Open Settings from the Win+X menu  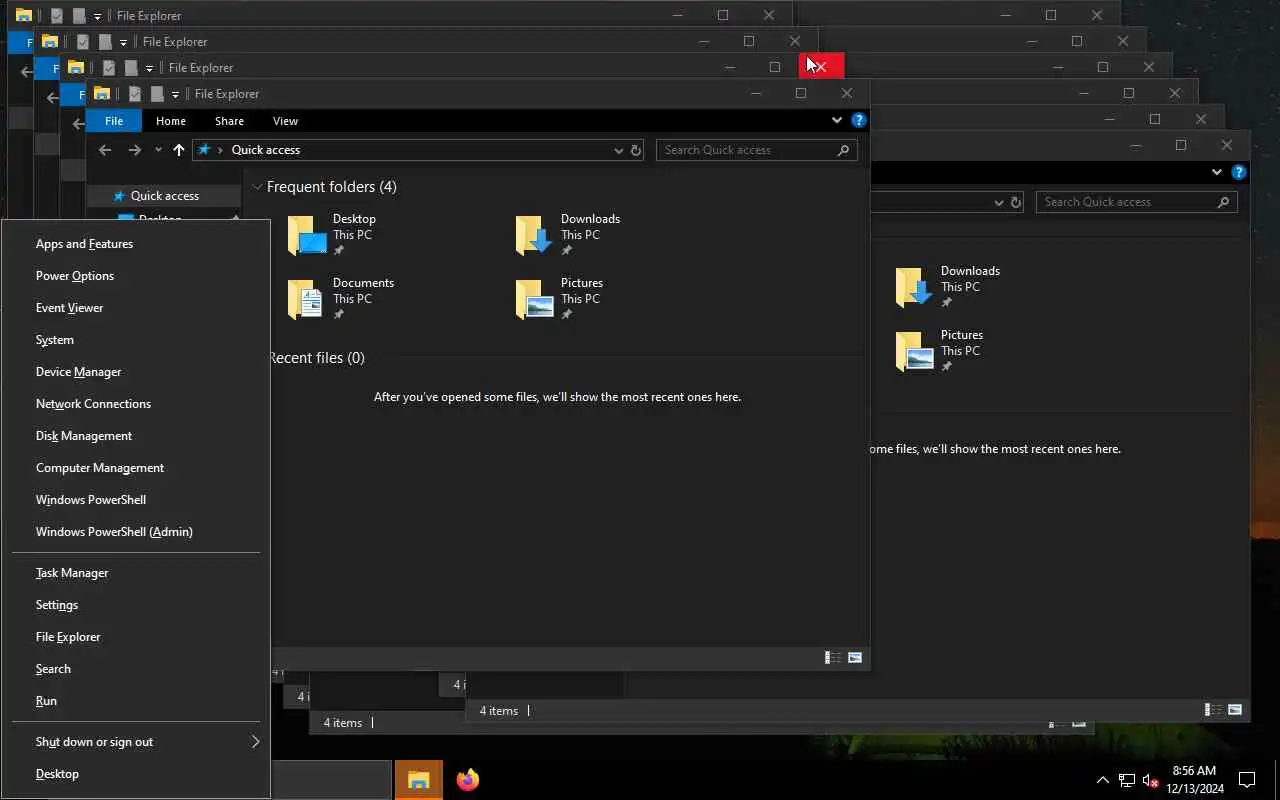click(136, 605)
